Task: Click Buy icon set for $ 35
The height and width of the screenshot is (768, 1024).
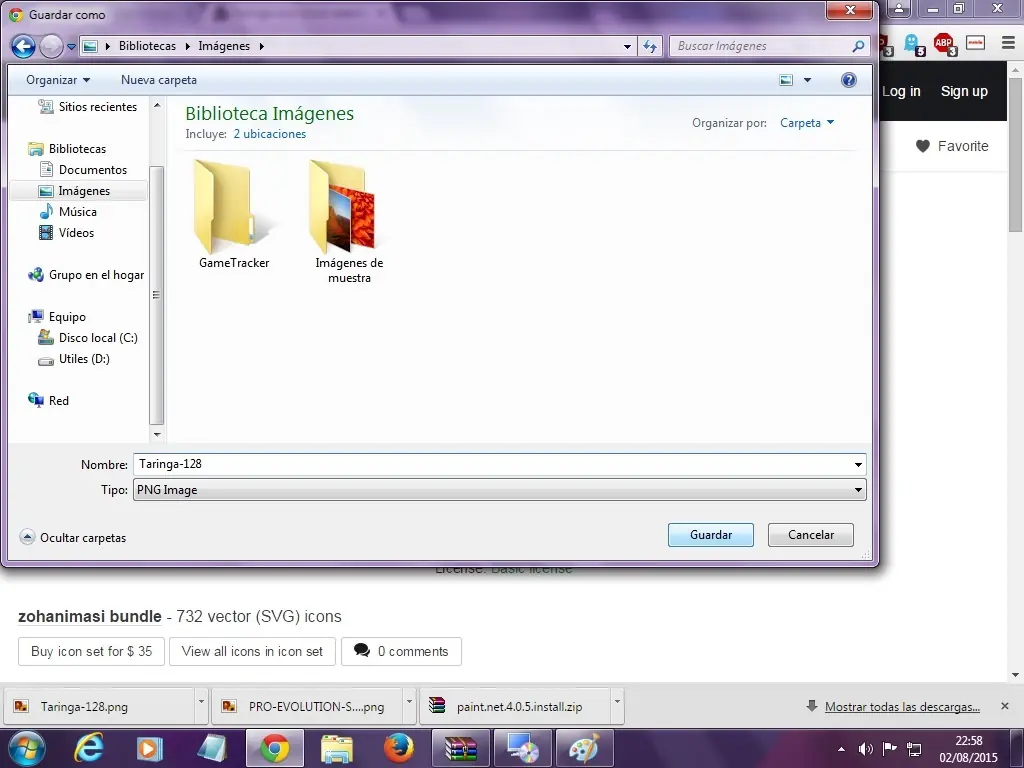Action: (91, 652)
